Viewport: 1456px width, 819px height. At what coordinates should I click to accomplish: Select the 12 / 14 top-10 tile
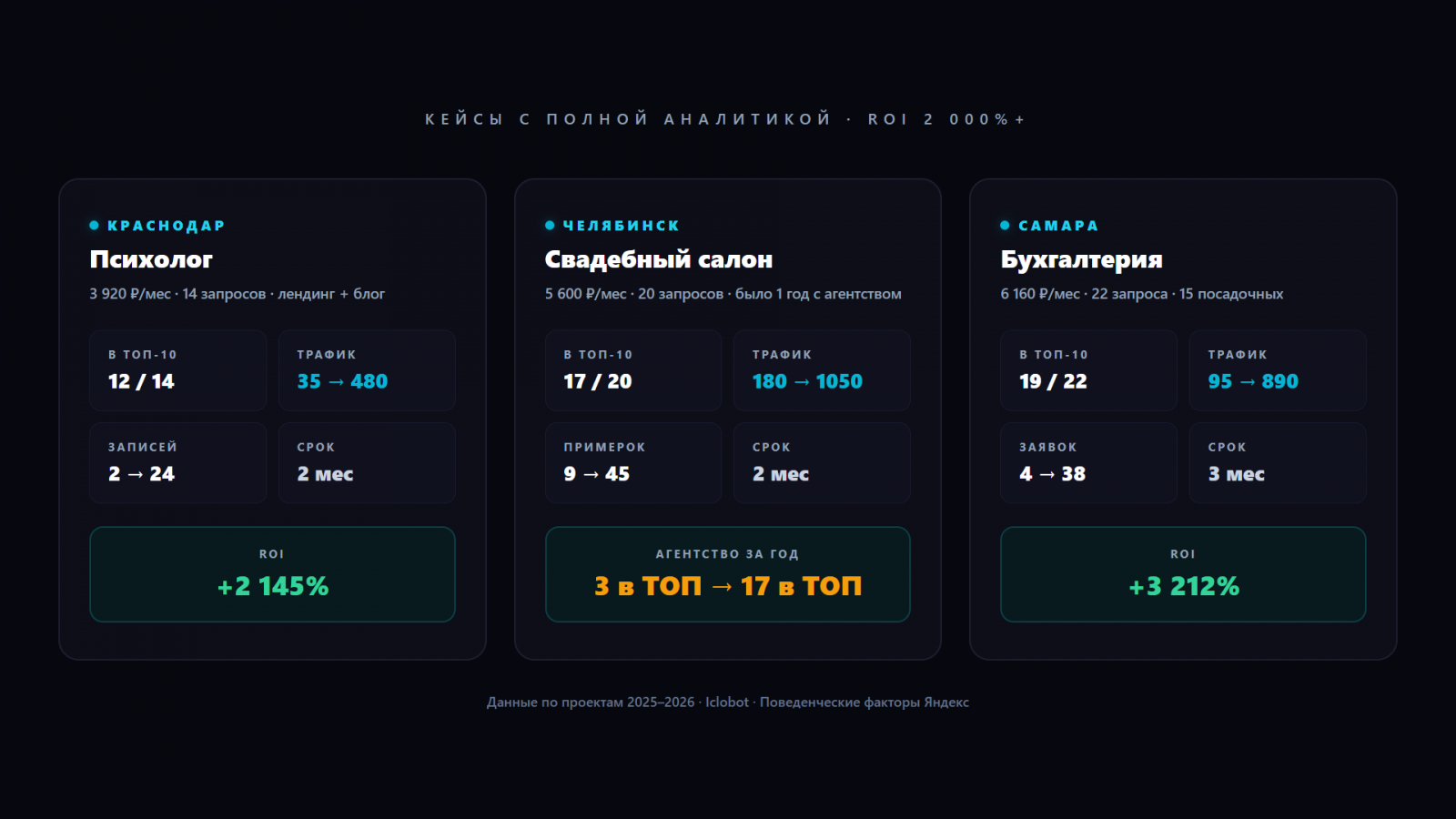click(x=178, y=370)
